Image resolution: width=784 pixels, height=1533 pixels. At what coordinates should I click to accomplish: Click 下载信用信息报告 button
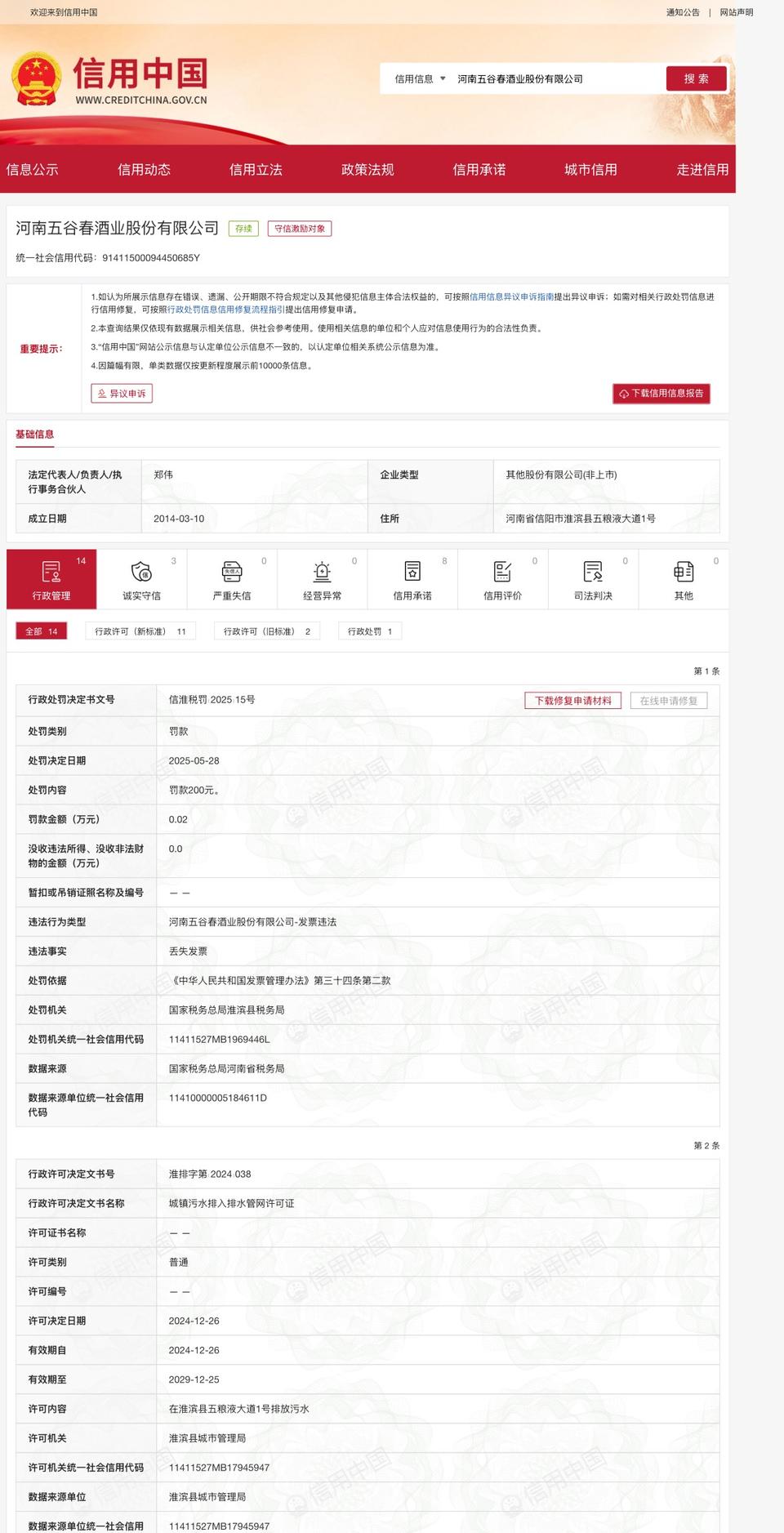tap(661, 394)
